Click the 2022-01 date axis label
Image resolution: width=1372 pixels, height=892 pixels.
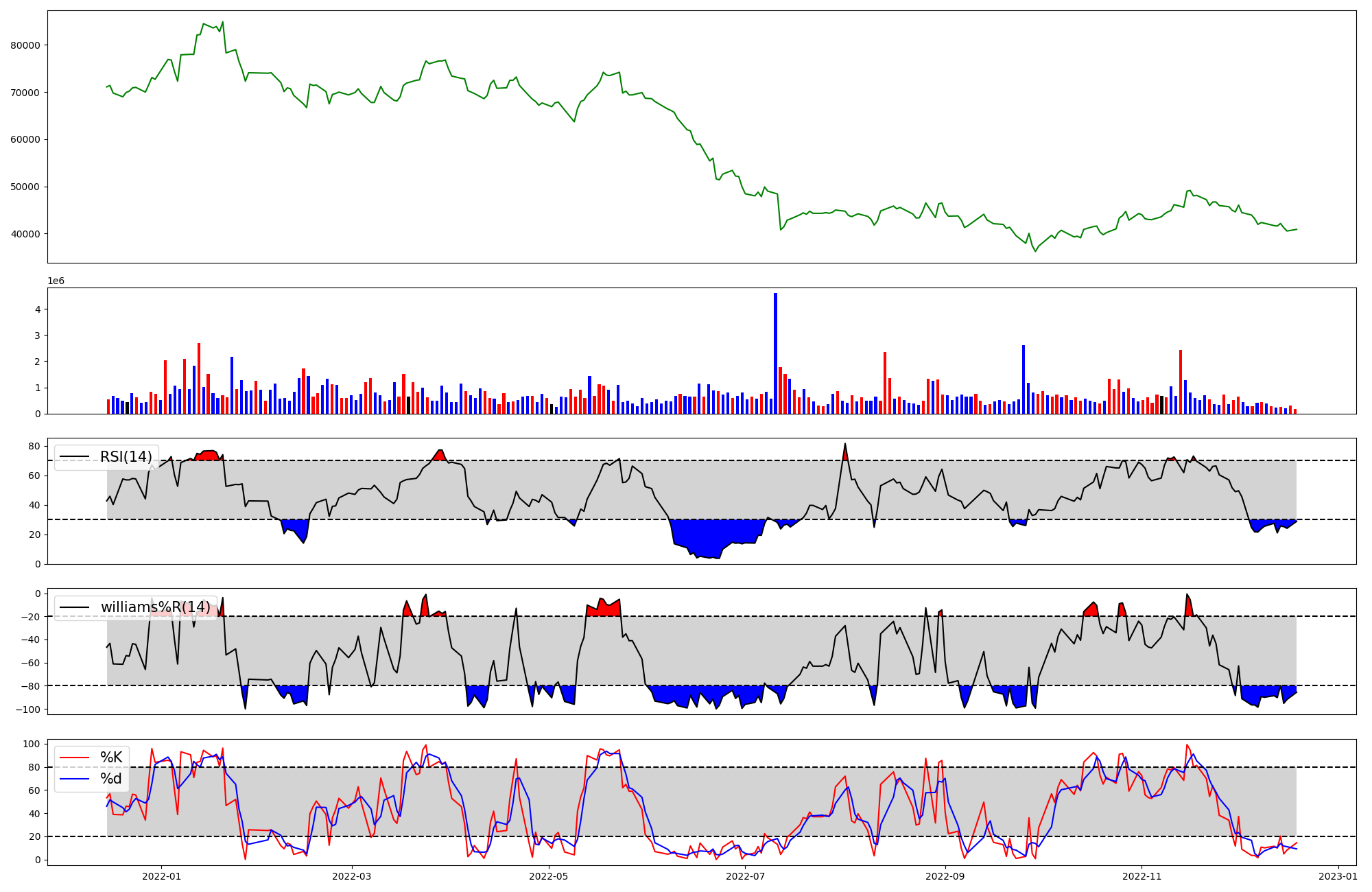(x=161, y=876)
